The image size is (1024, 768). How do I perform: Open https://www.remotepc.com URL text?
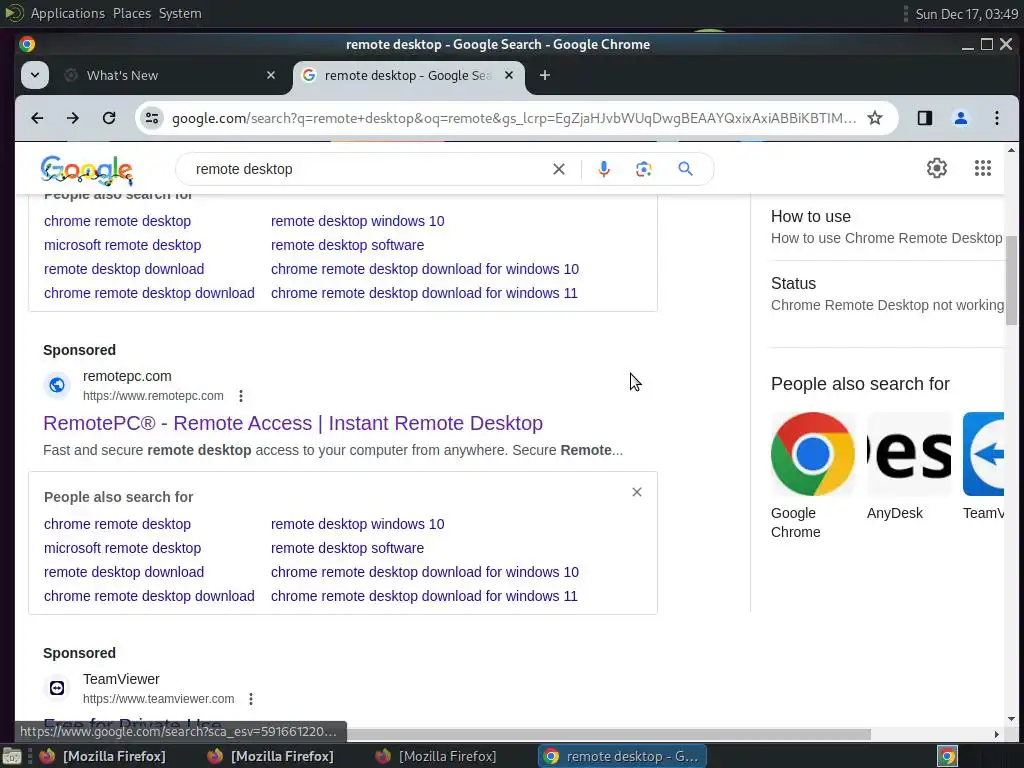pos(153,396)
